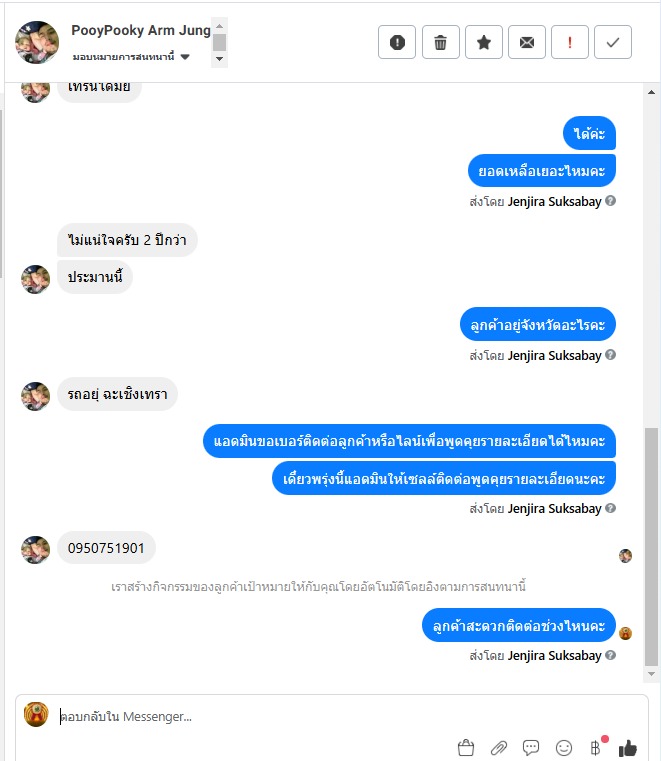Open help icon beside Jenjira Suksabay at bottom
Image resolution: width=661 pixels, height=761 pixels.
tap(611, 655)
